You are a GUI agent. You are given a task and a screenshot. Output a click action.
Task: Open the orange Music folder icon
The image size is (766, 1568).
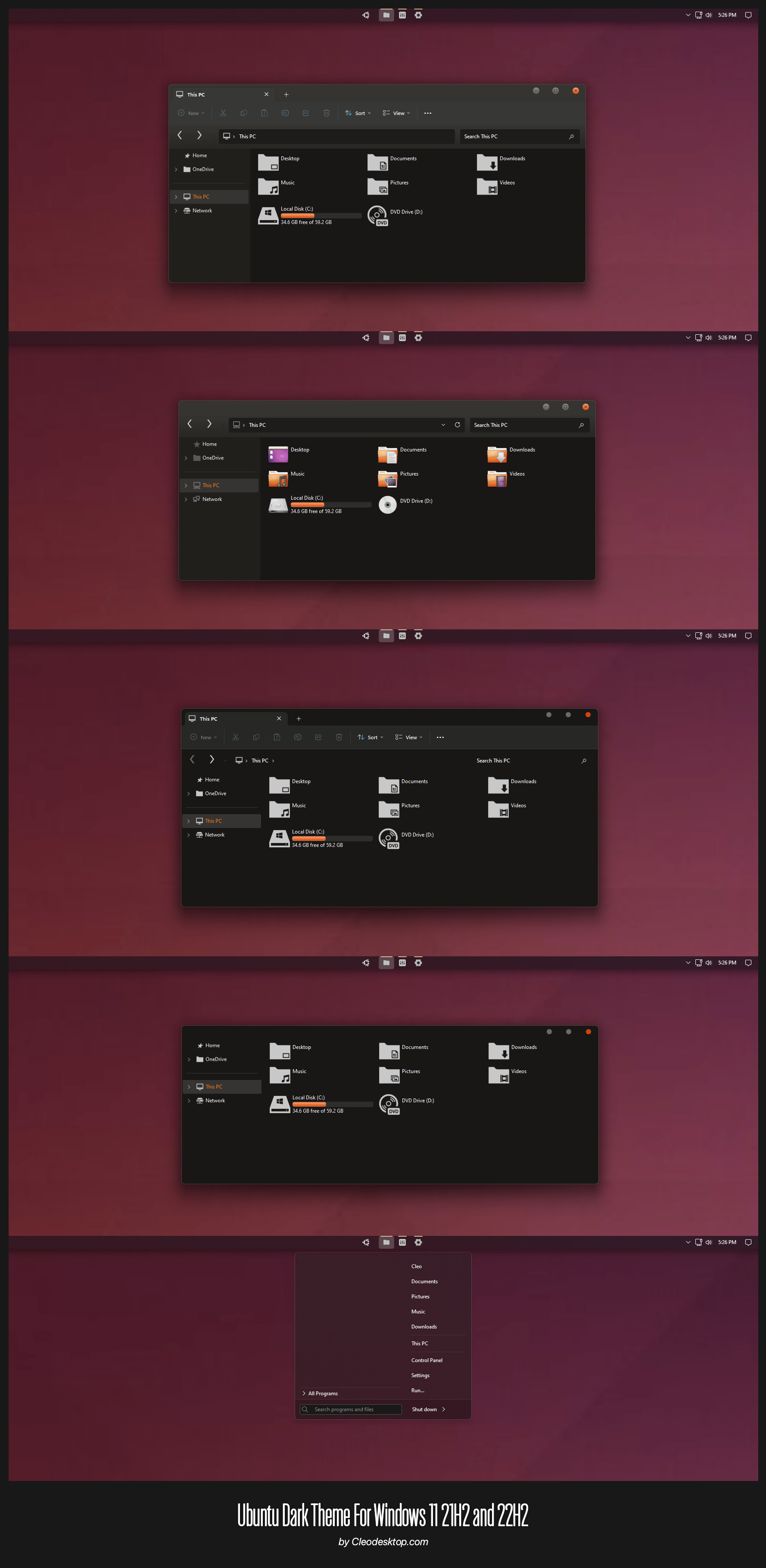click(x=278, y=479)
